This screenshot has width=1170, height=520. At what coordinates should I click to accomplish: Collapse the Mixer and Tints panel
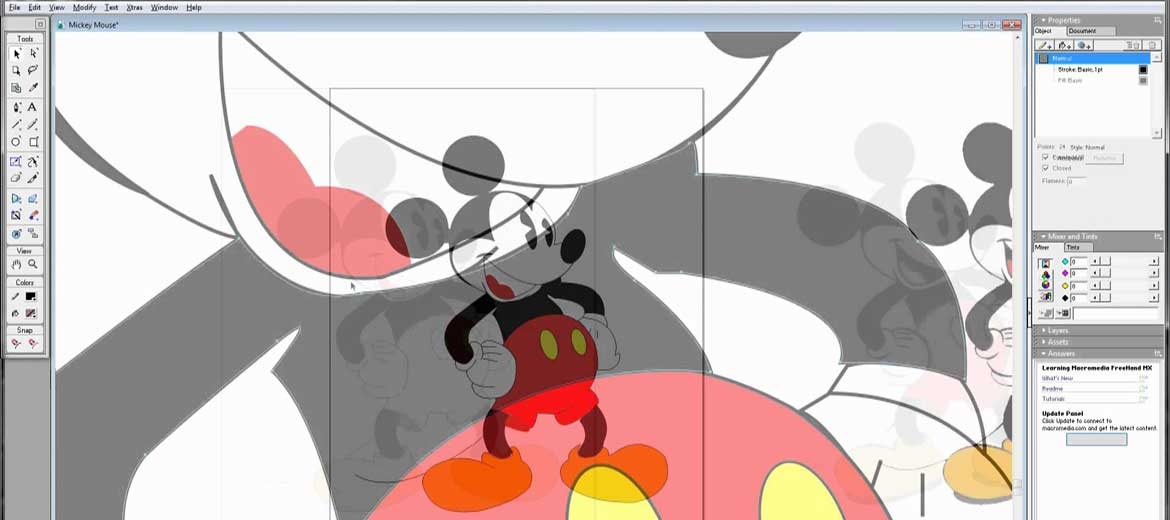pyautogui.click(x=1043, y=236)
